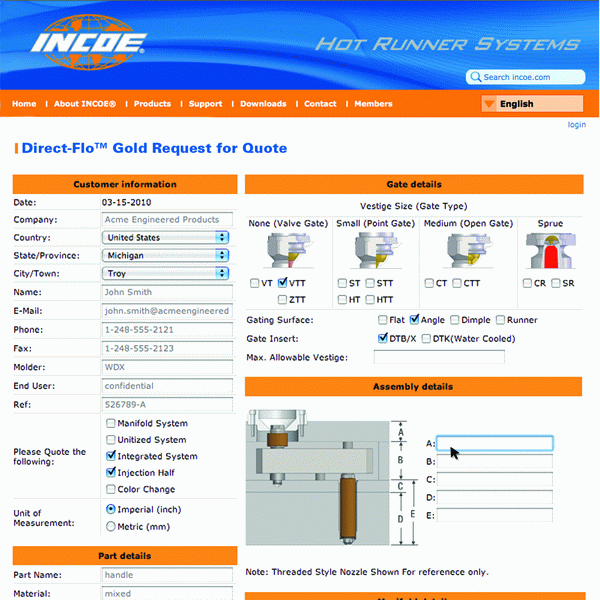
Task: Check the HTT point gate checkbox
Action: pos(370,300)
